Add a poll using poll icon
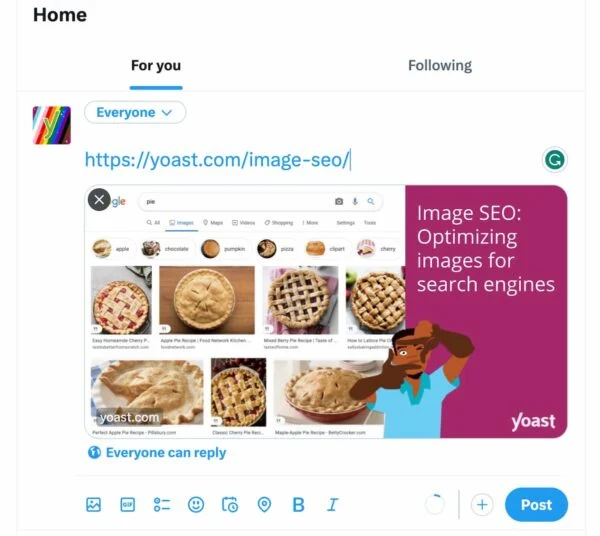 pyautogui.click(x=162, y=505)
